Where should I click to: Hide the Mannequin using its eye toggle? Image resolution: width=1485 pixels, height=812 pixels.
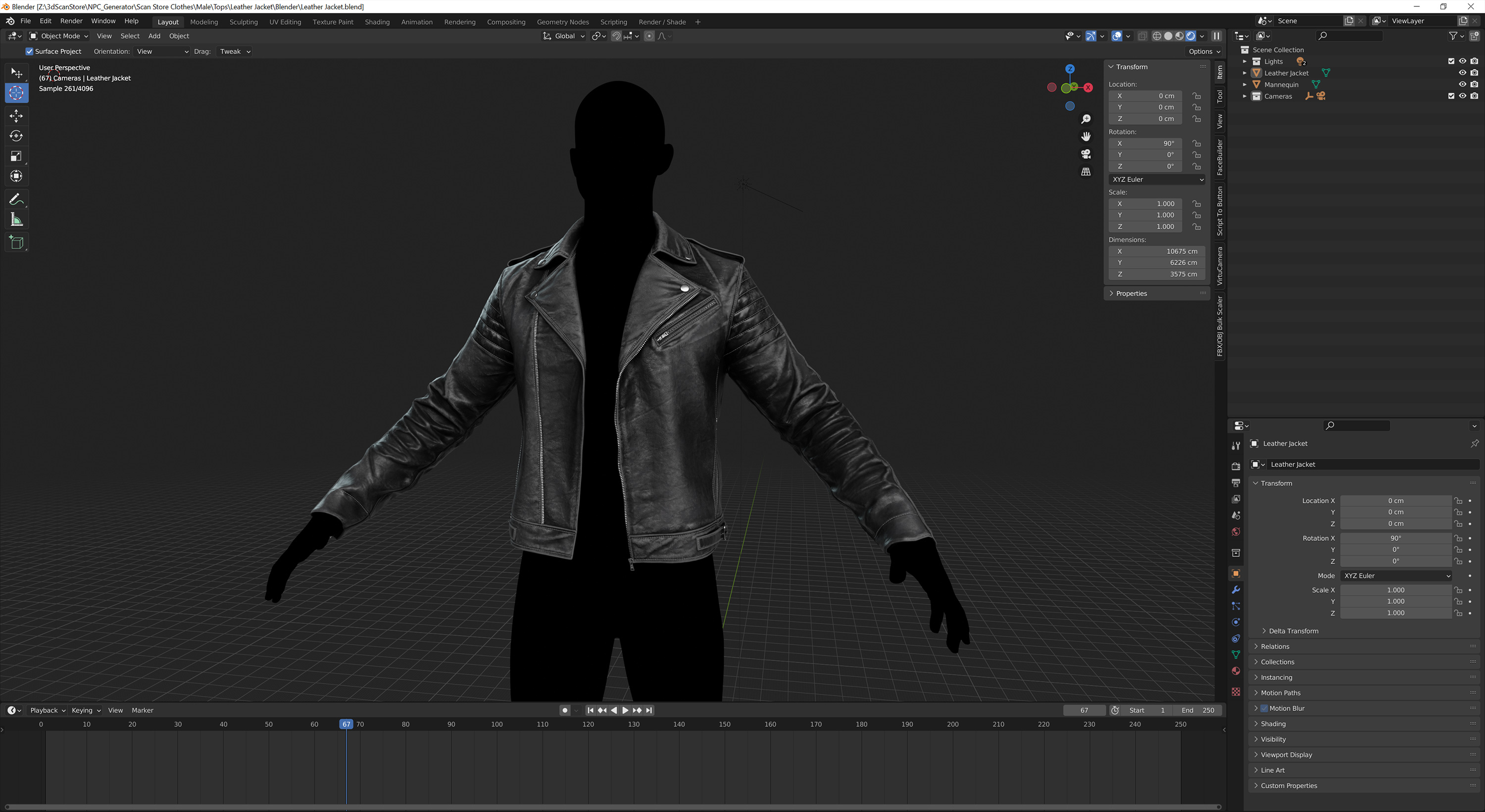pos(1463,84)
